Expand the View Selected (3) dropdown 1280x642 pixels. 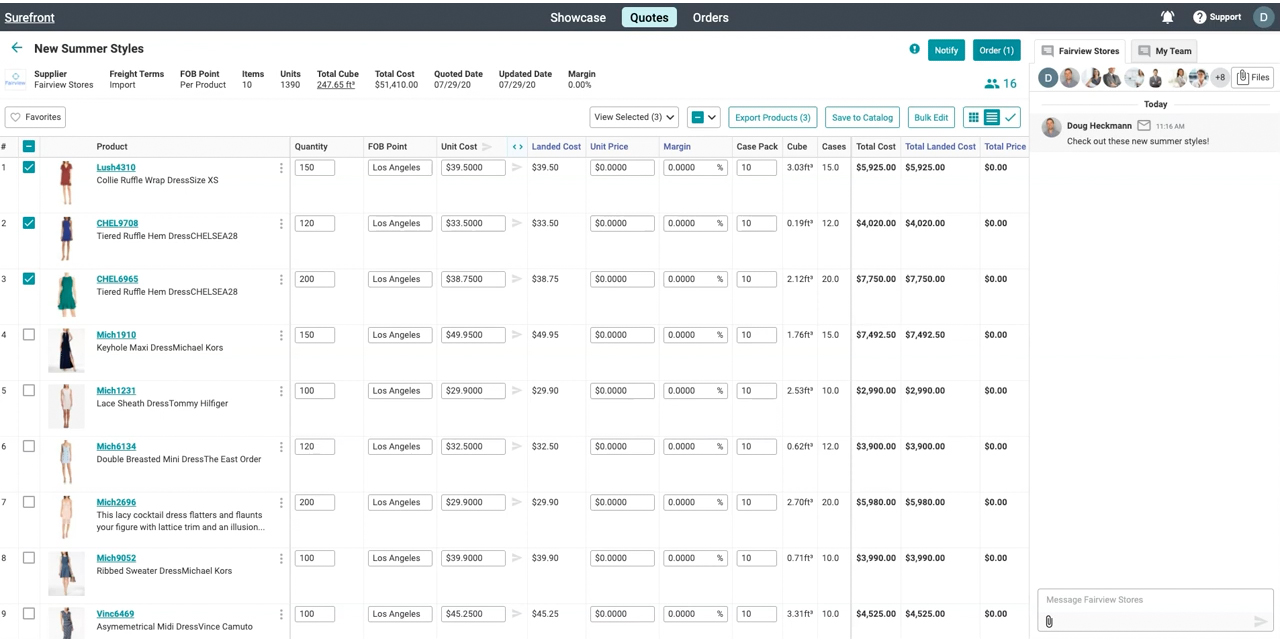pyautogui.click(x=633, y=117)
